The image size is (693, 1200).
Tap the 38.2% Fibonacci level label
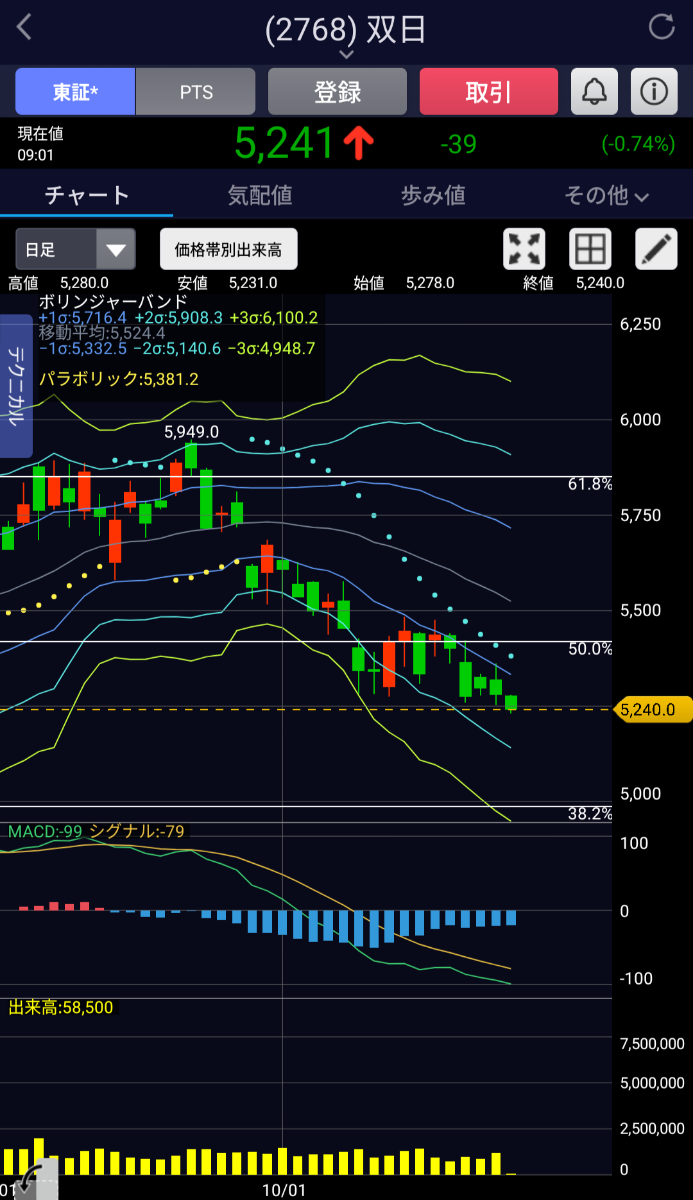[x=590, y=814]
